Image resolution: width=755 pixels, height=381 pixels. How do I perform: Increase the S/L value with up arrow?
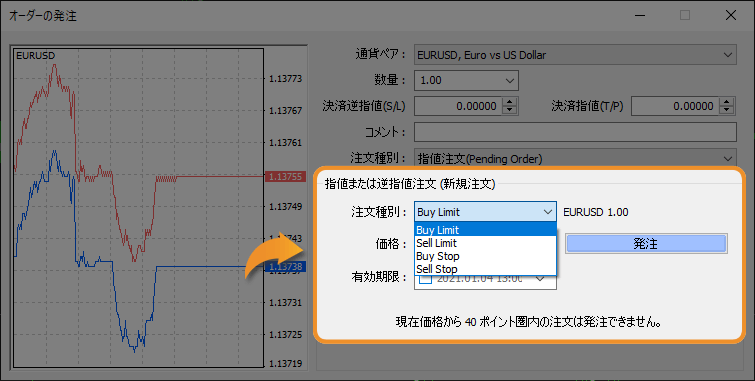pyautogui.click(x=510, y=102)
